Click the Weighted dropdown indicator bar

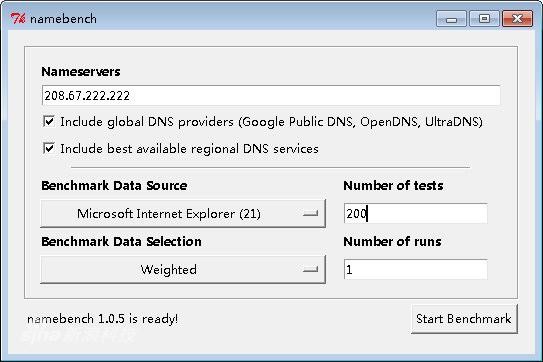pos(310,270)
